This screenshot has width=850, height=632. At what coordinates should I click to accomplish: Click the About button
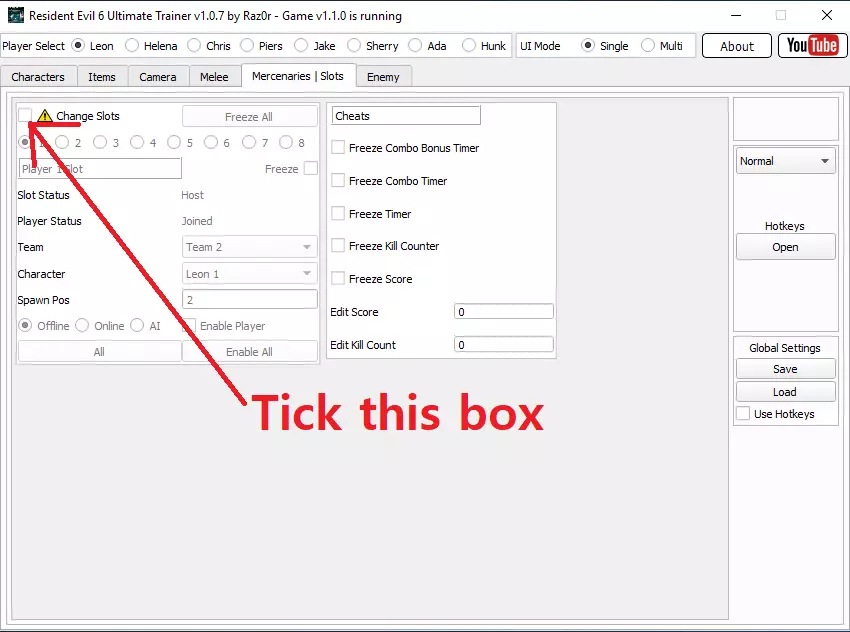click(737, 46)
